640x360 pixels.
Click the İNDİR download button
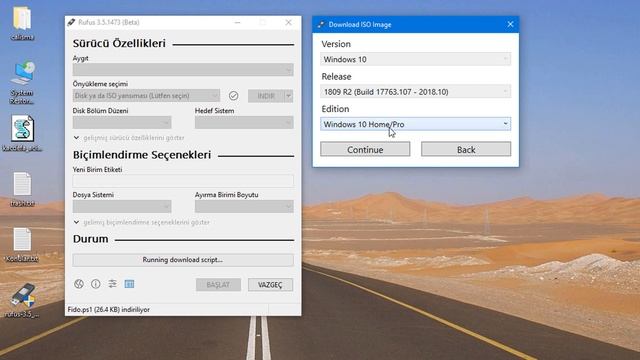click(x=266, y=96)
